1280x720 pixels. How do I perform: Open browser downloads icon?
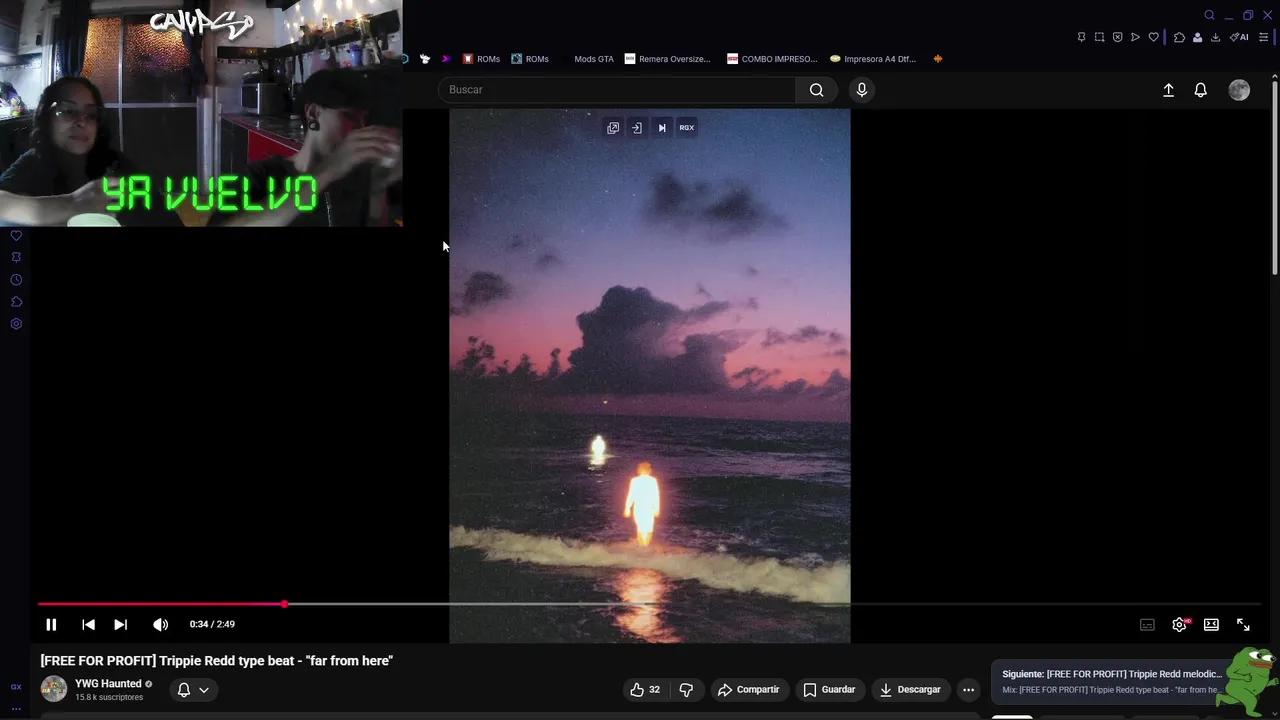pos(1215,37)
